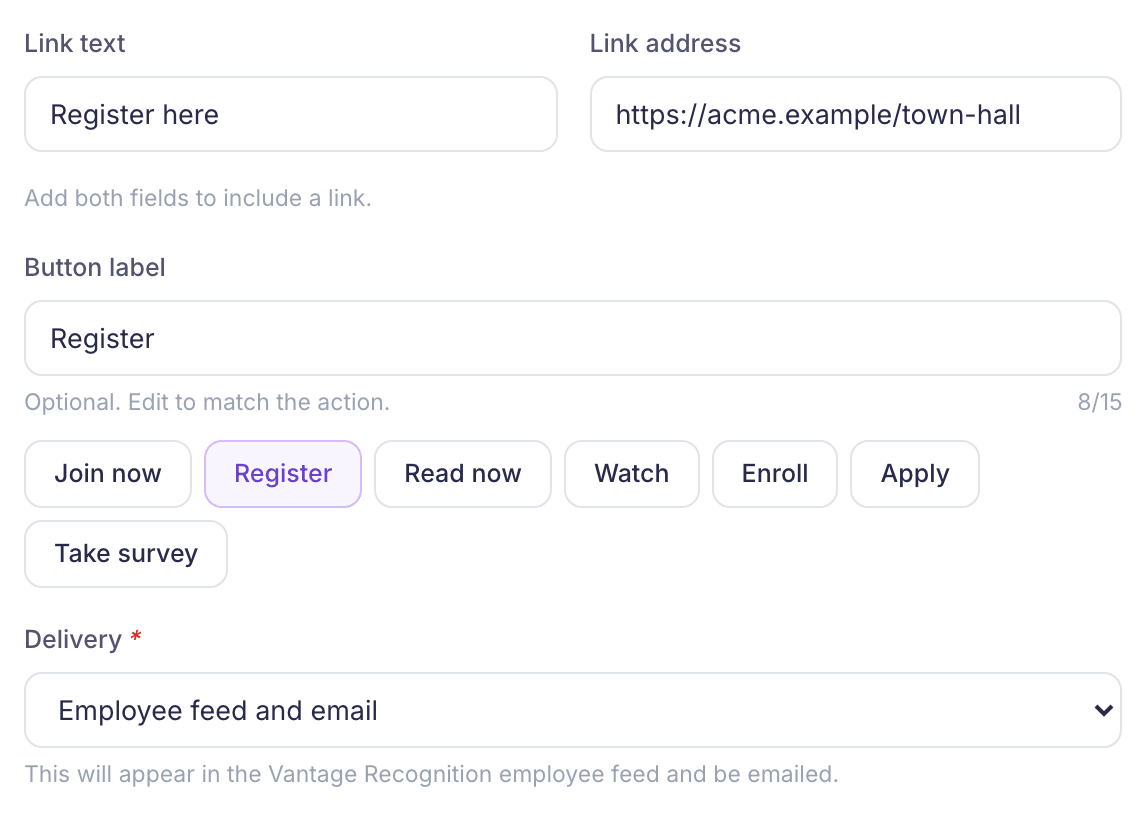Click the Link address input field
The width and height of the screenshot is (1146, 814).
point(856,114)
